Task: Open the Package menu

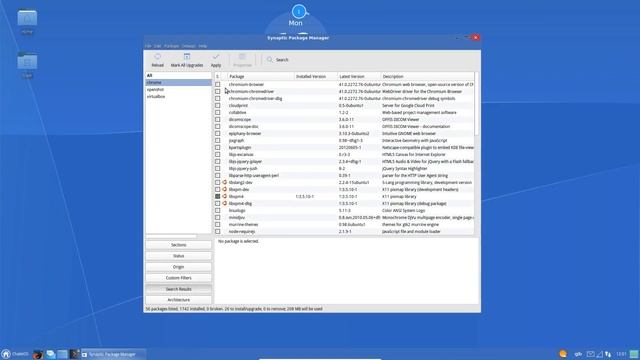Action: click(x=171, y=46)
